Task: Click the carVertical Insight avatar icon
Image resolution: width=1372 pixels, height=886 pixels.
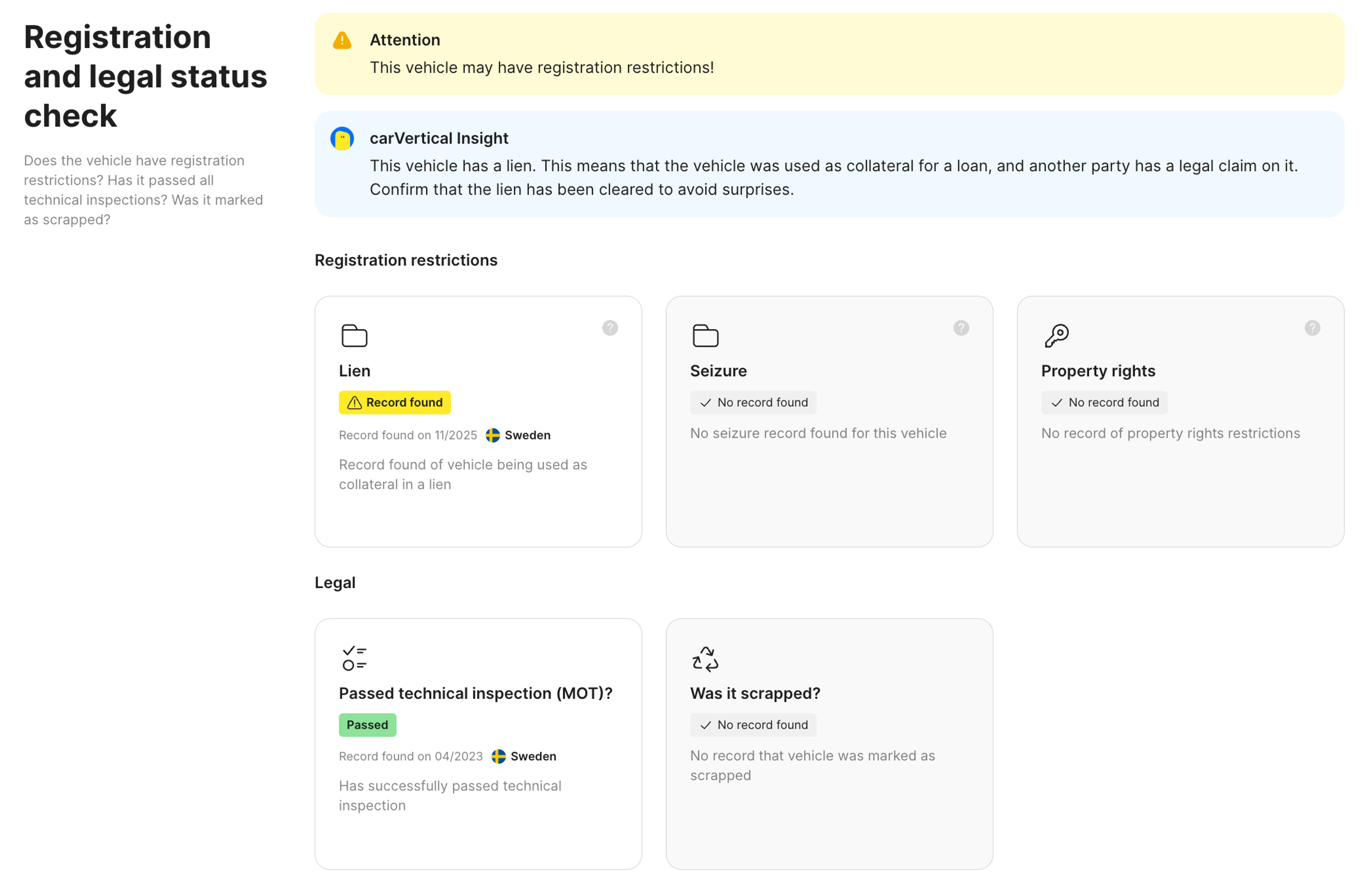Action: [x=342, y=139]
